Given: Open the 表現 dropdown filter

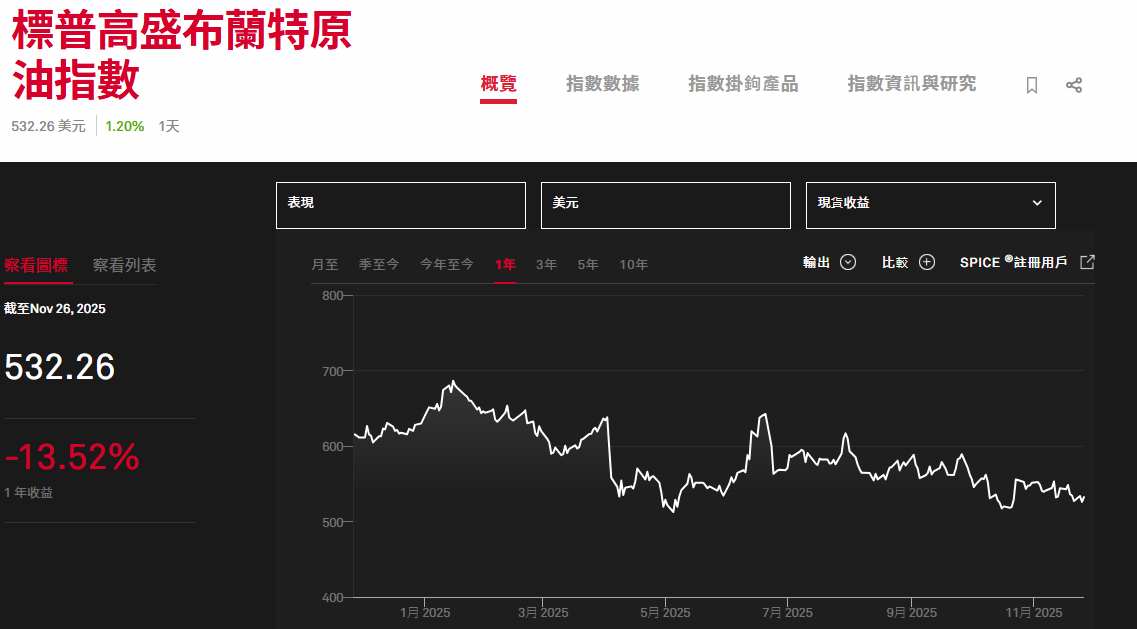Looking at the screenshot, I should [400, 205].
